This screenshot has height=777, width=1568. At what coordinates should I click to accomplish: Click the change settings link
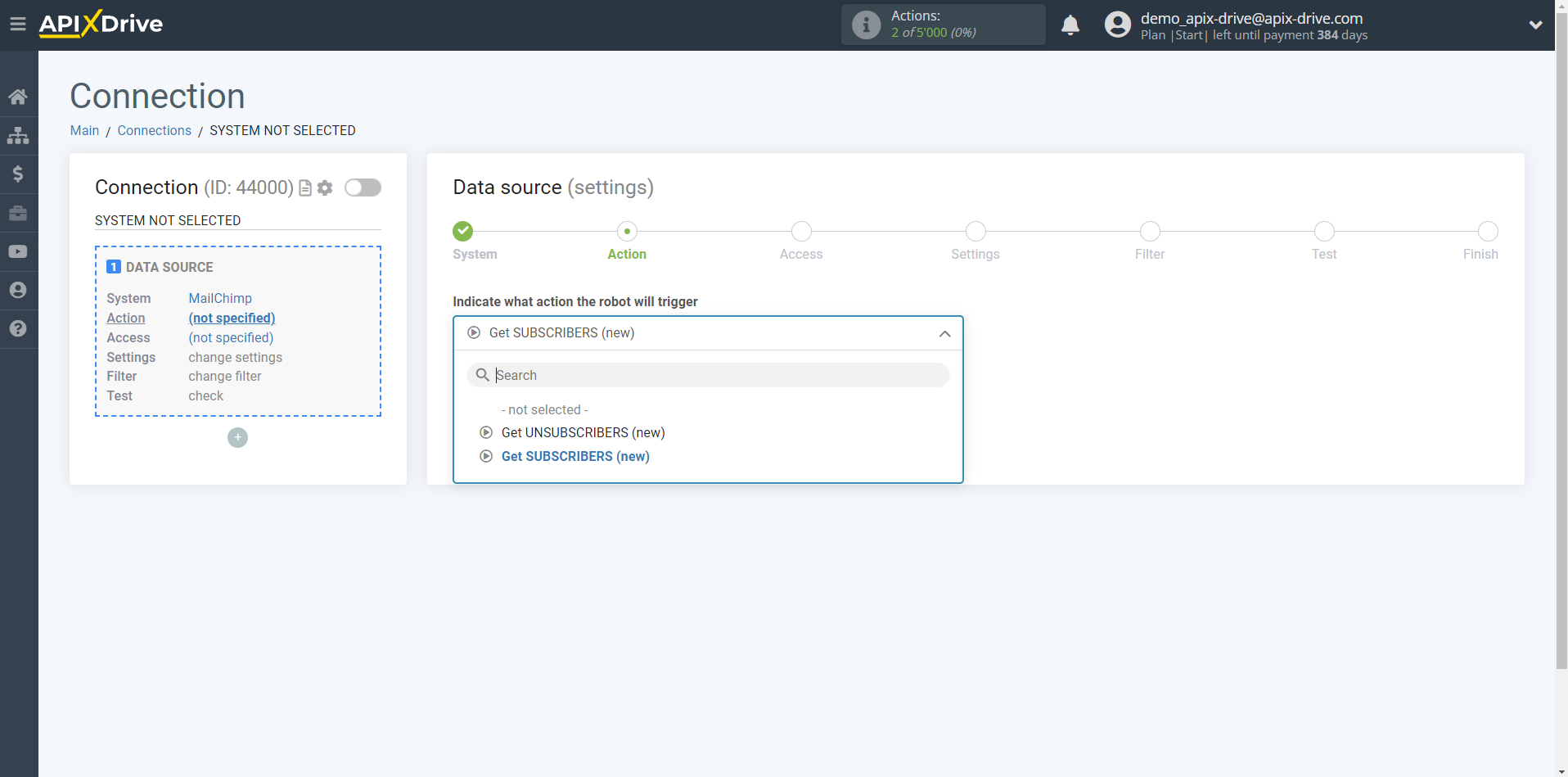point(235,357)
